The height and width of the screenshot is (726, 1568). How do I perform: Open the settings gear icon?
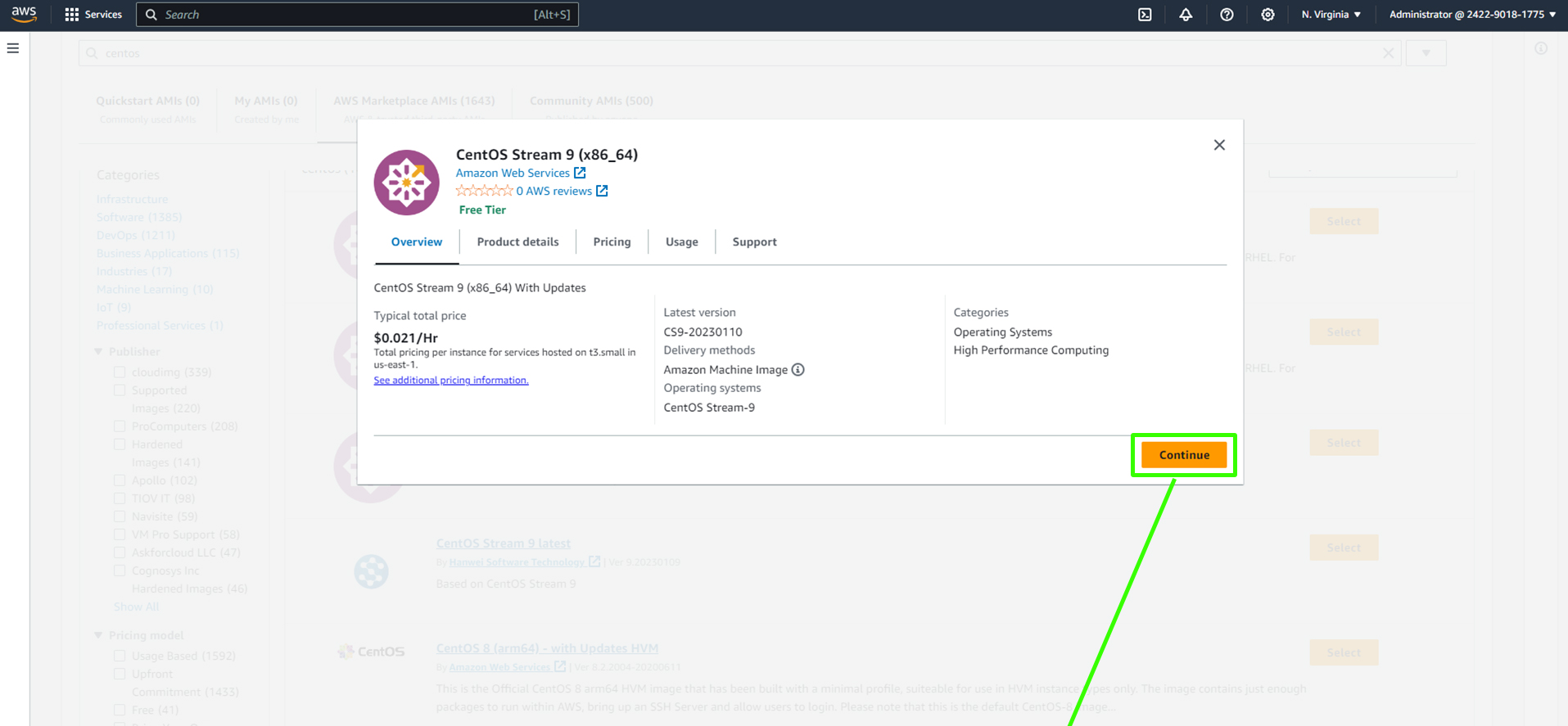click(x=1268, y=15)
